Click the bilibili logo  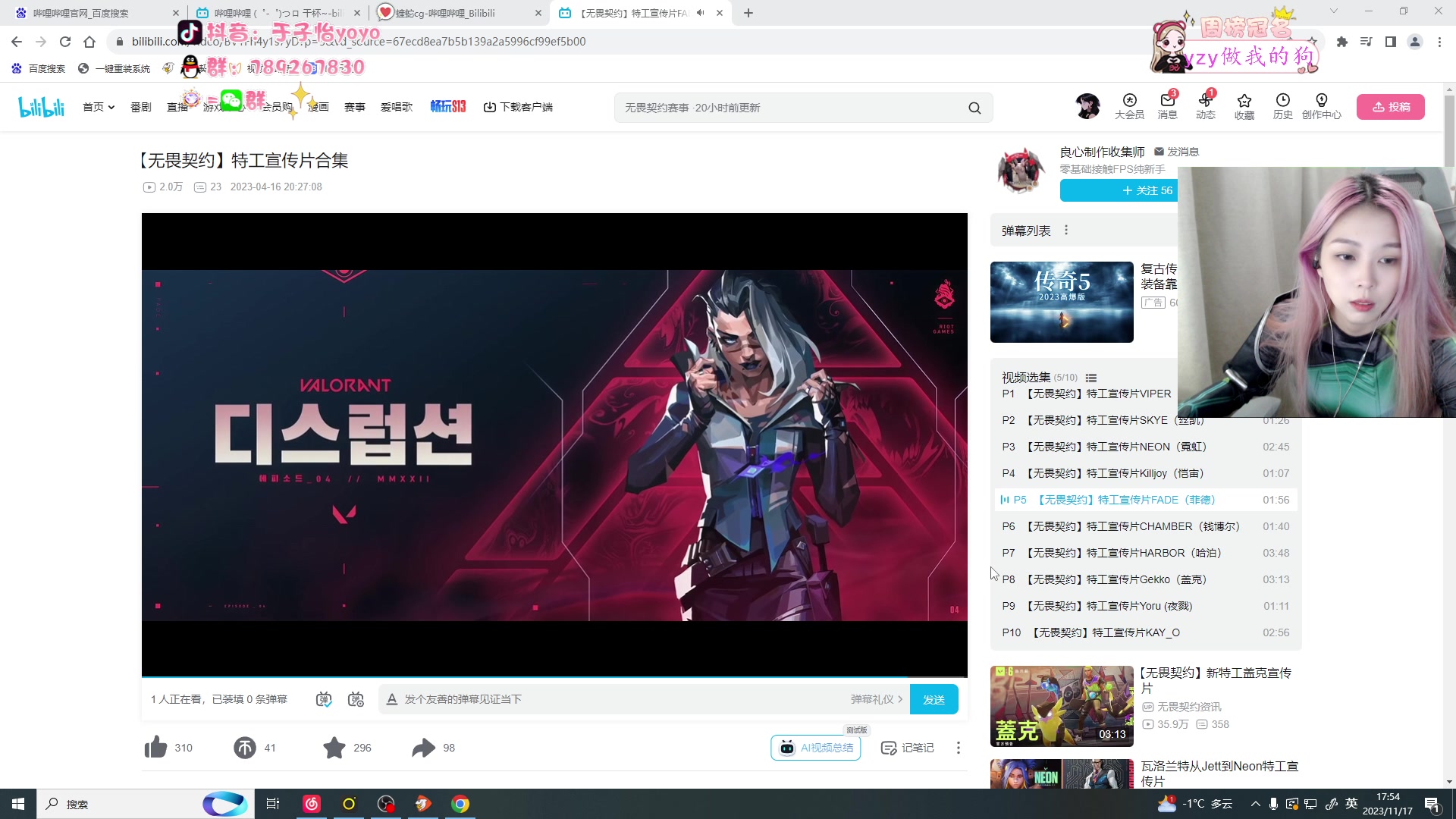point(42,107)
